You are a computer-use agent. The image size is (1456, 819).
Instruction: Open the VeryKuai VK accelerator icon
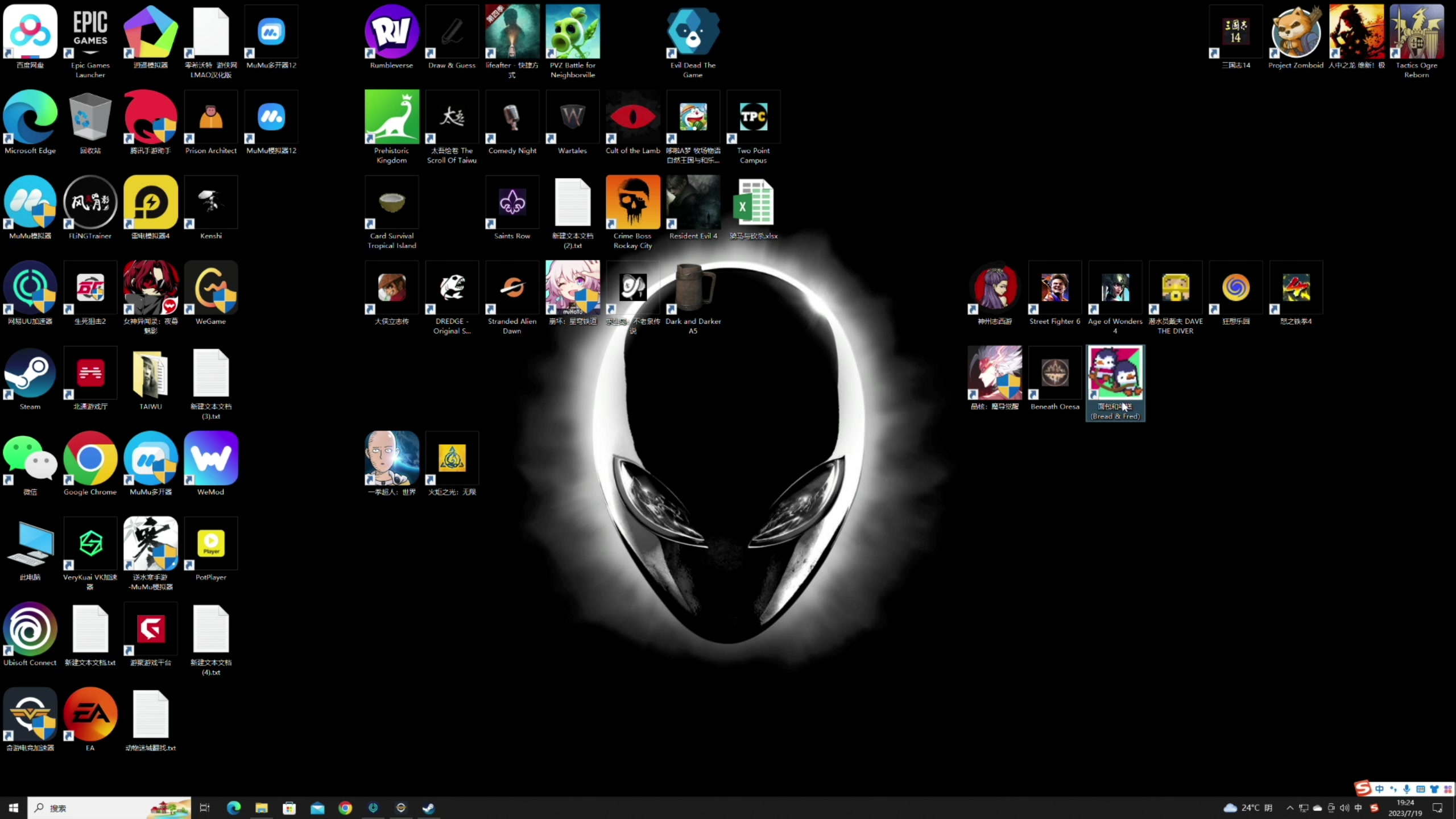pos(90,553)
